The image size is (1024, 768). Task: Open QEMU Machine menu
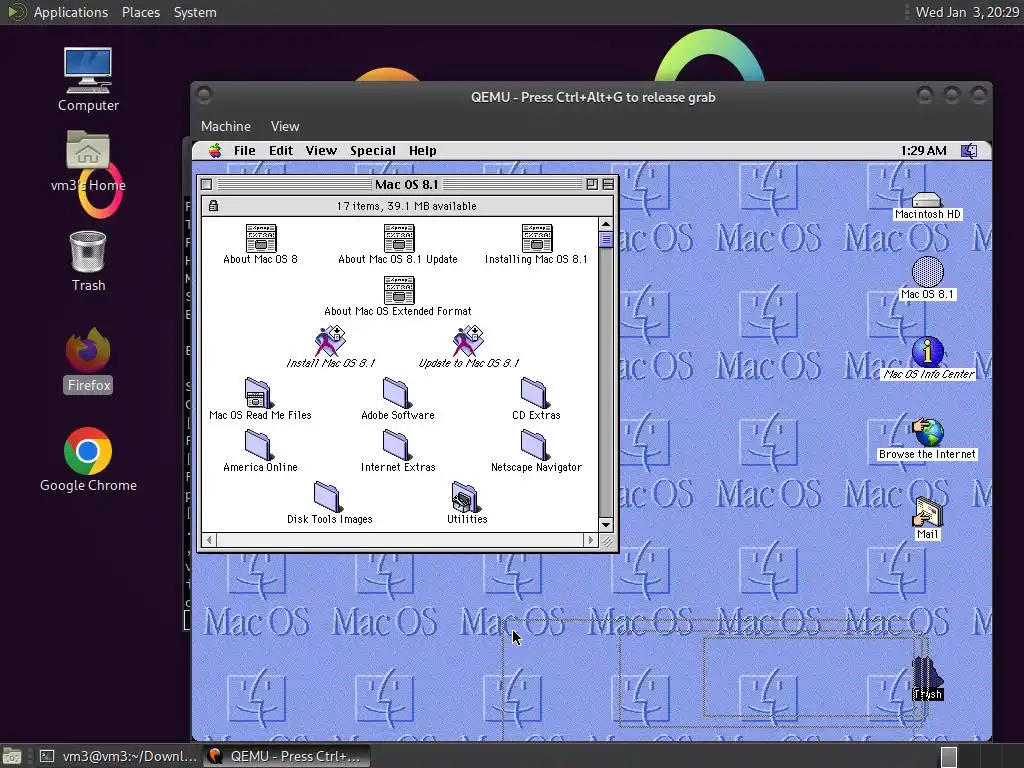click(226, 126)
